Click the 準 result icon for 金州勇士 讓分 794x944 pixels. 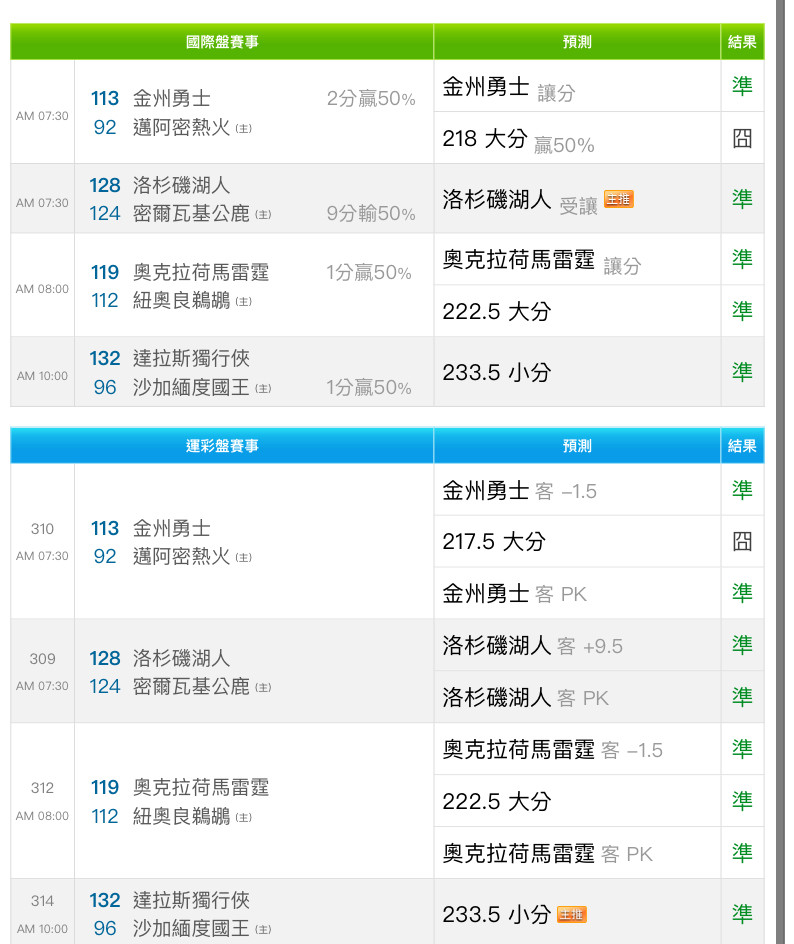pyautogui.click(x=742, y=86)
